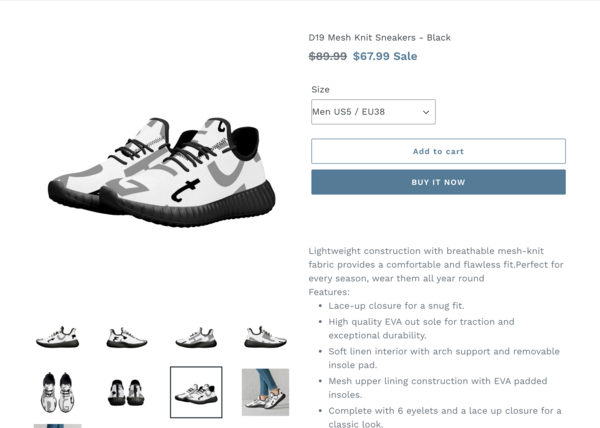600x428 pixels.
Task: Select the top-down view sneaker thumbnail
Action: point(57,392)
